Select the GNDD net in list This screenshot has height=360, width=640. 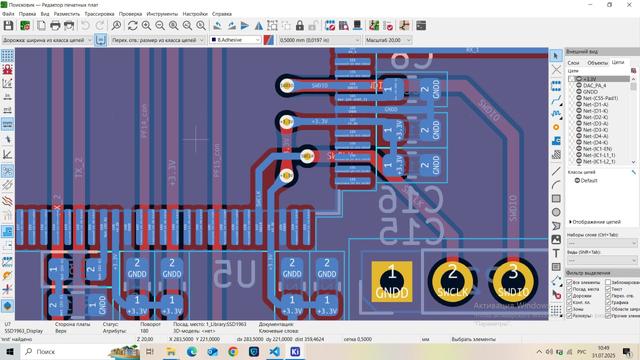[x=590, y=92]
